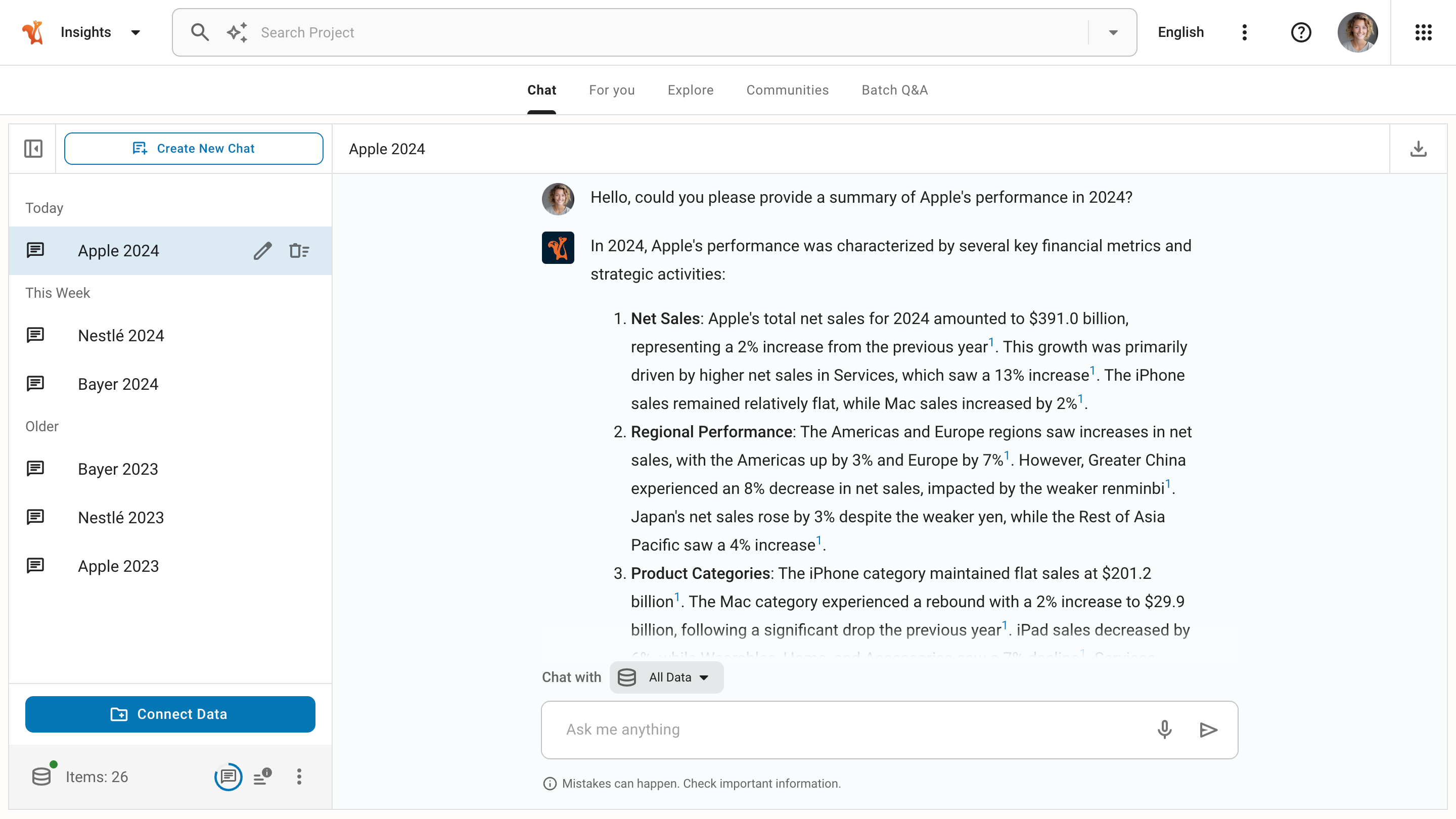The height and width of the screenshot is (819, 1456).
Task: Click the Bayer 2023 chat icon
Action: [35, 469]
